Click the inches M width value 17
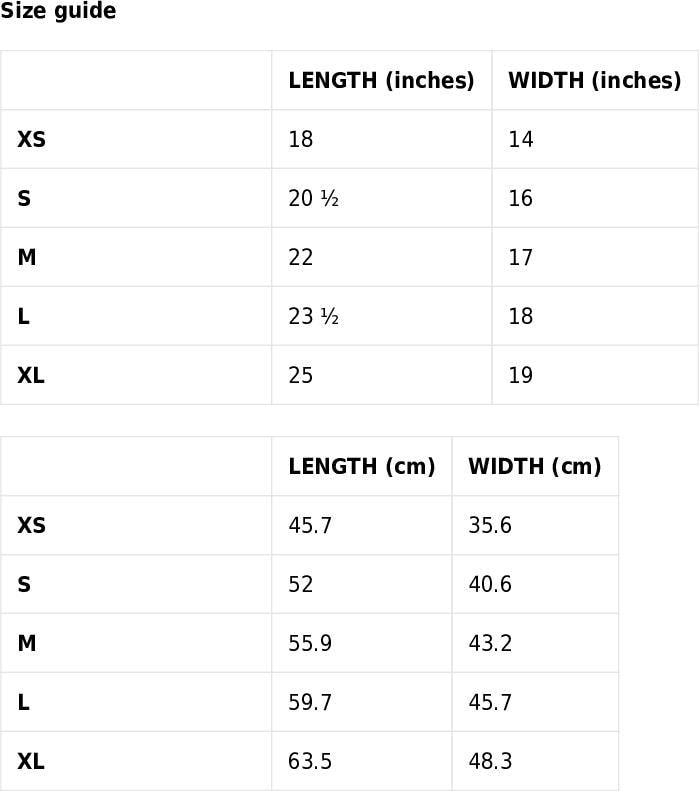The image size is (699, 791). [x=521, y=258]
